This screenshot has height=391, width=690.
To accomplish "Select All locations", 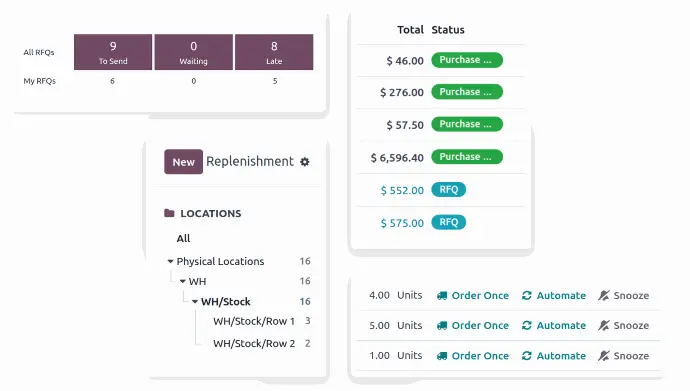I will point(184,238).
